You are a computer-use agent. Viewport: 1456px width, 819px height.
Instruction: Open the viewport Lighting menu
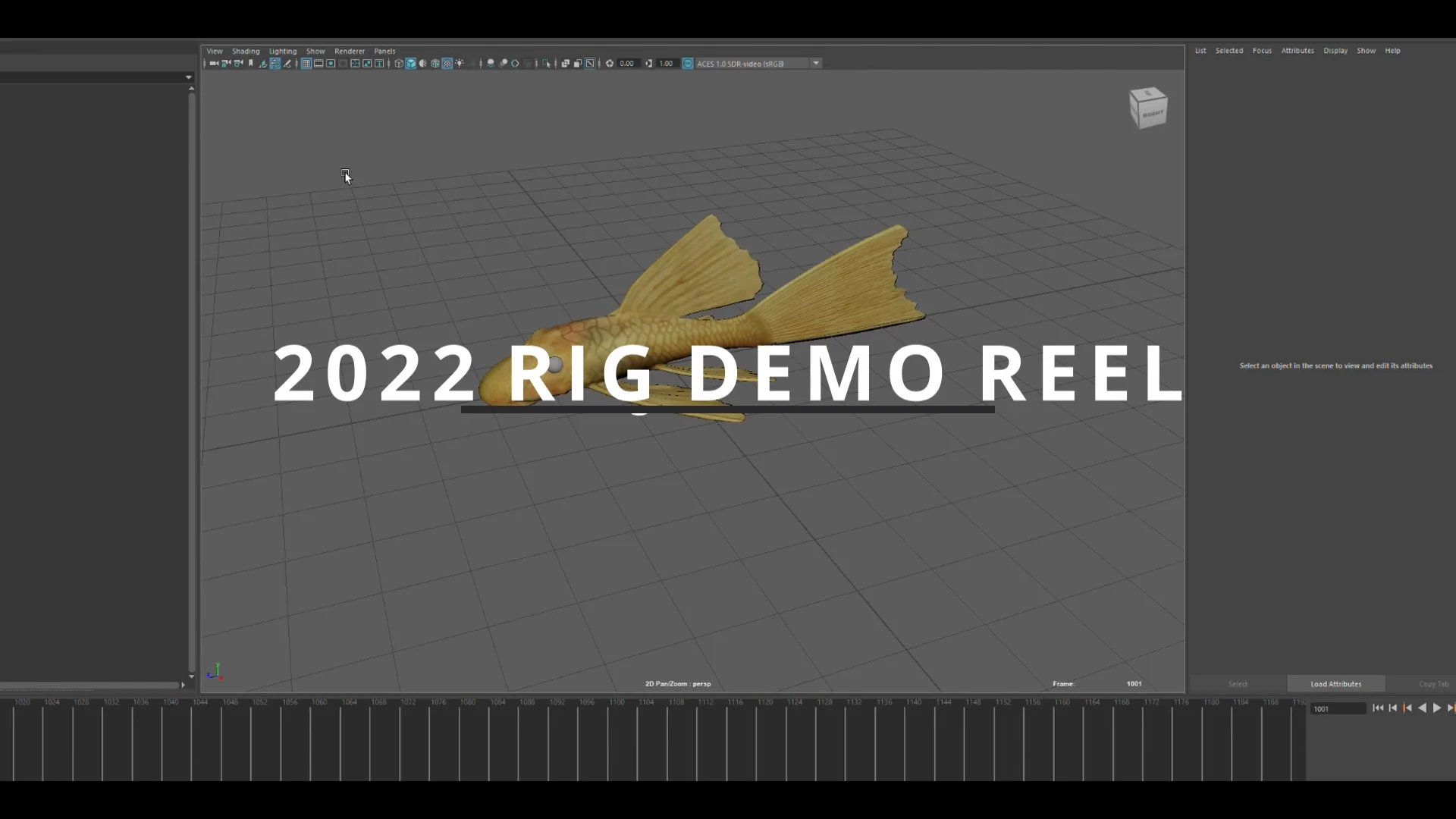283,51
